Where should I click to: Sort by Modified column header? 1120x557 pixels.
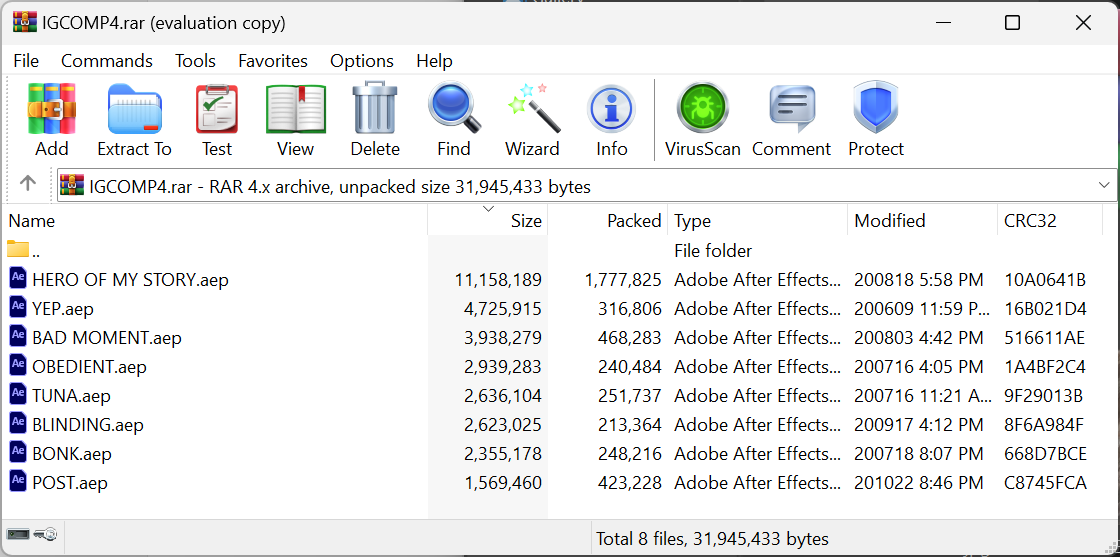pyautogui.click(x=889, y=221)
